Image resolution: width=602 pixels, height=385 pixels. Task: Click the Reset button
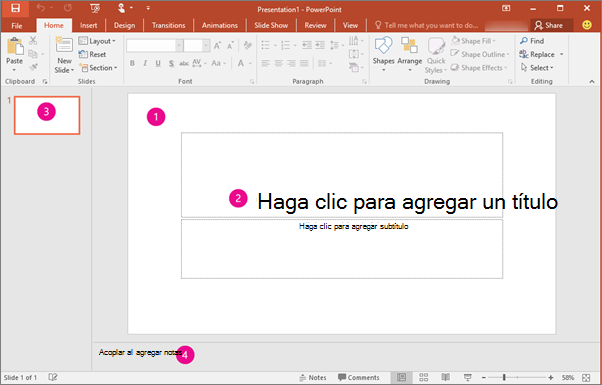coord(92,54)
